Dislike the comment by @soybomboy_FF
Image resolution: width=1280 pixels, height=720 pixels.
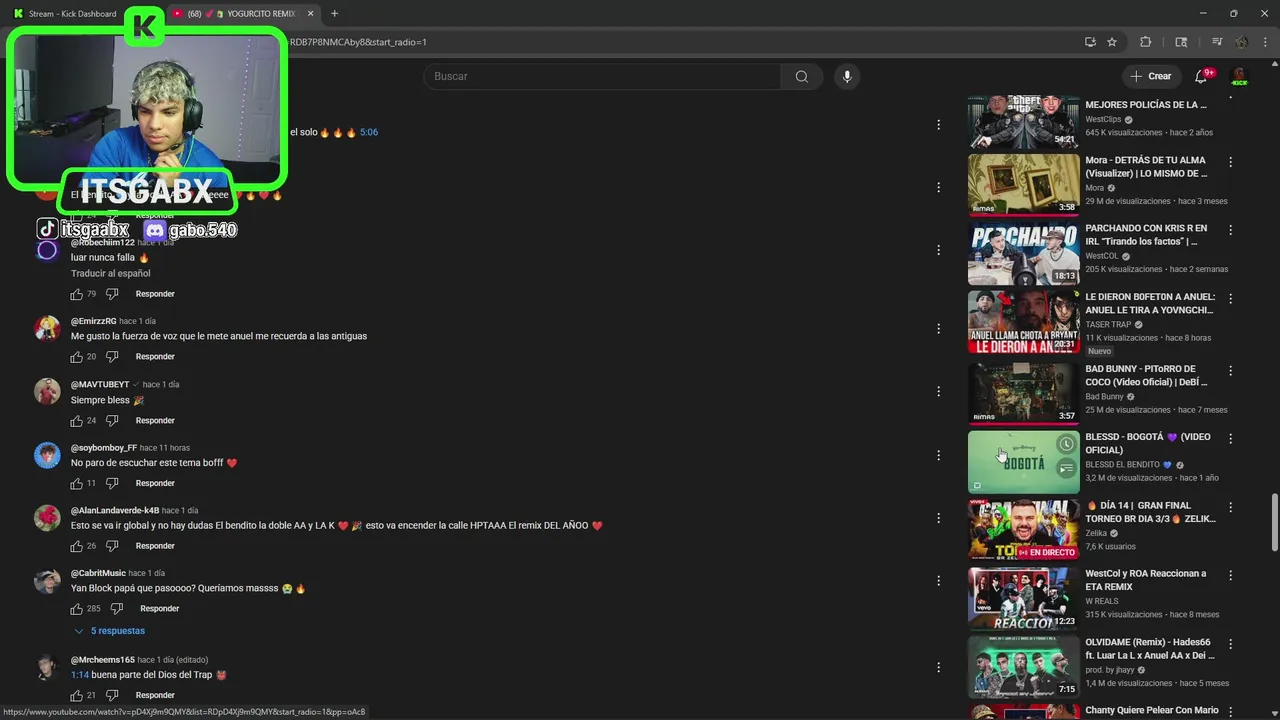pyautogui.click(x=112, y=483)
